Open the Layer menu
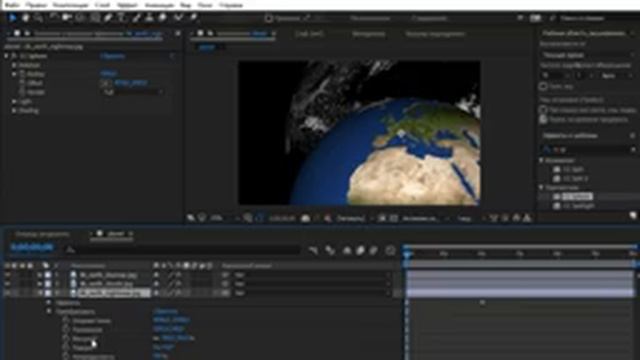 pyautogui.click(x=102, y=5)
